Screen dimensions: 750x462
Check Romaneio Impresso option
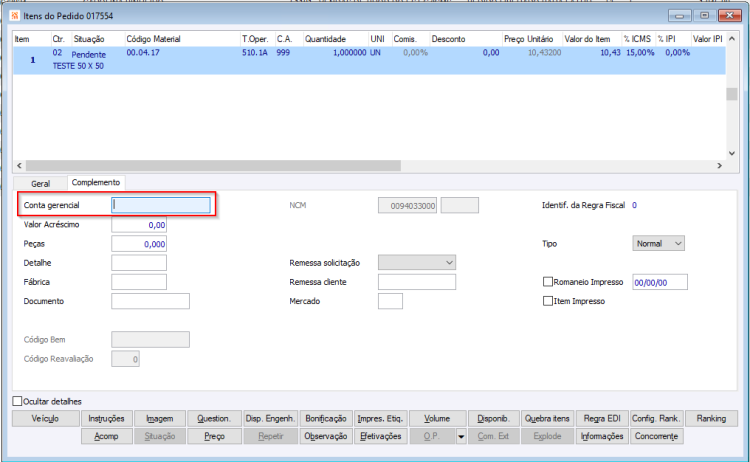point(548,282)
